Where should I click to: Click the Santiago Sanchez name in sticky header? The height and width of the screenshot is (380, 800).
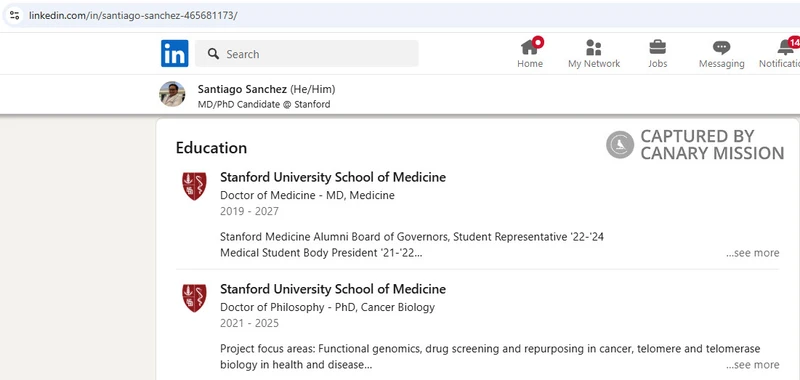click(x=242, y=89)
